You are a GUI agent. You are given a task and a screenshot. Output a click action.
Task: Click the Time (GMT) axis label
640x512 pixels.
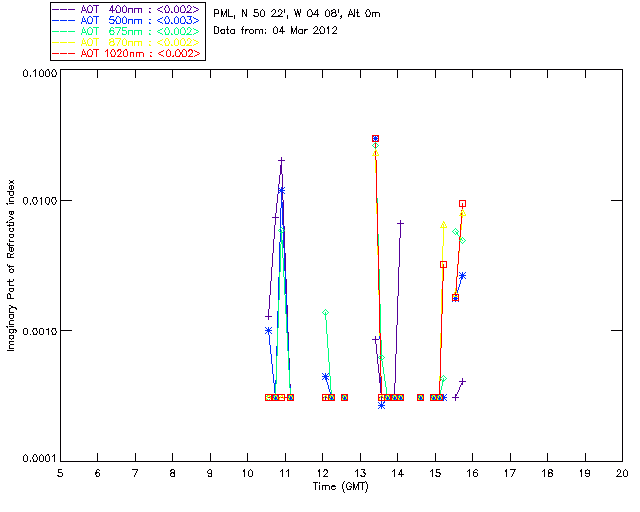[341, 487]
